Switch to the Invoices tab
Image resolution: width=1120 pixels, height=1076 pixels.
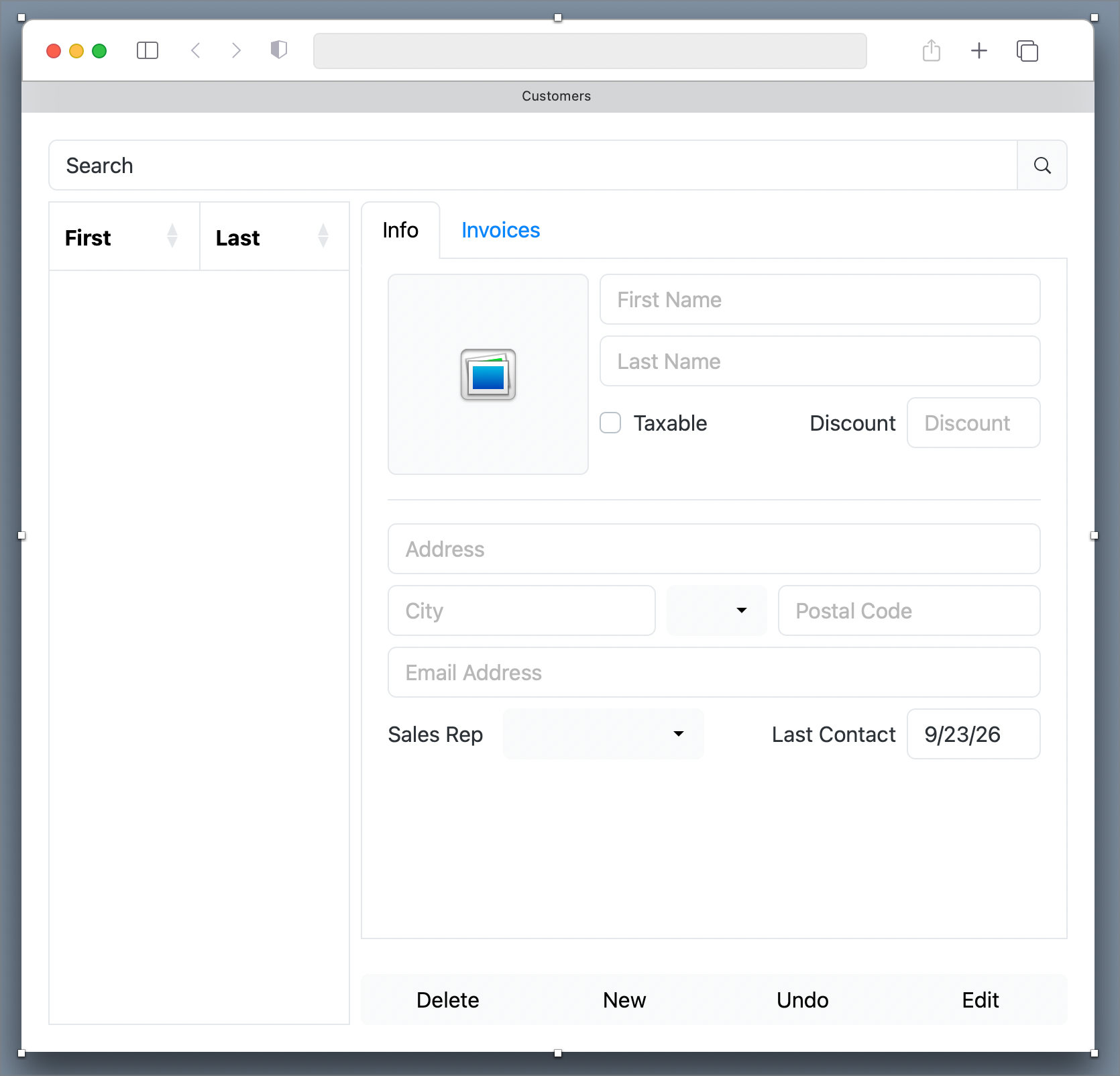click(x=500, y=230)
